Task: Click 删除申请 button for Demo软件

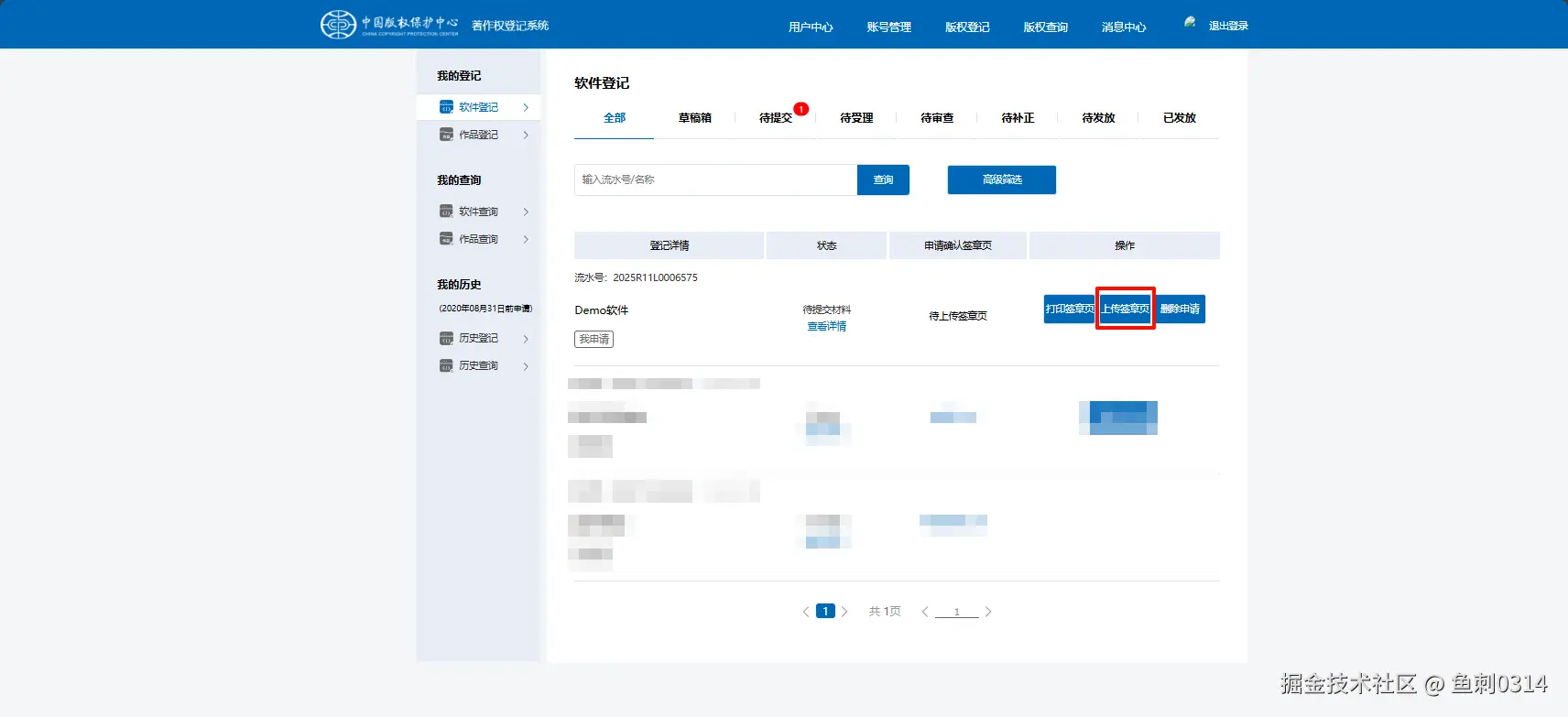Action: [x=1180, y=309]
